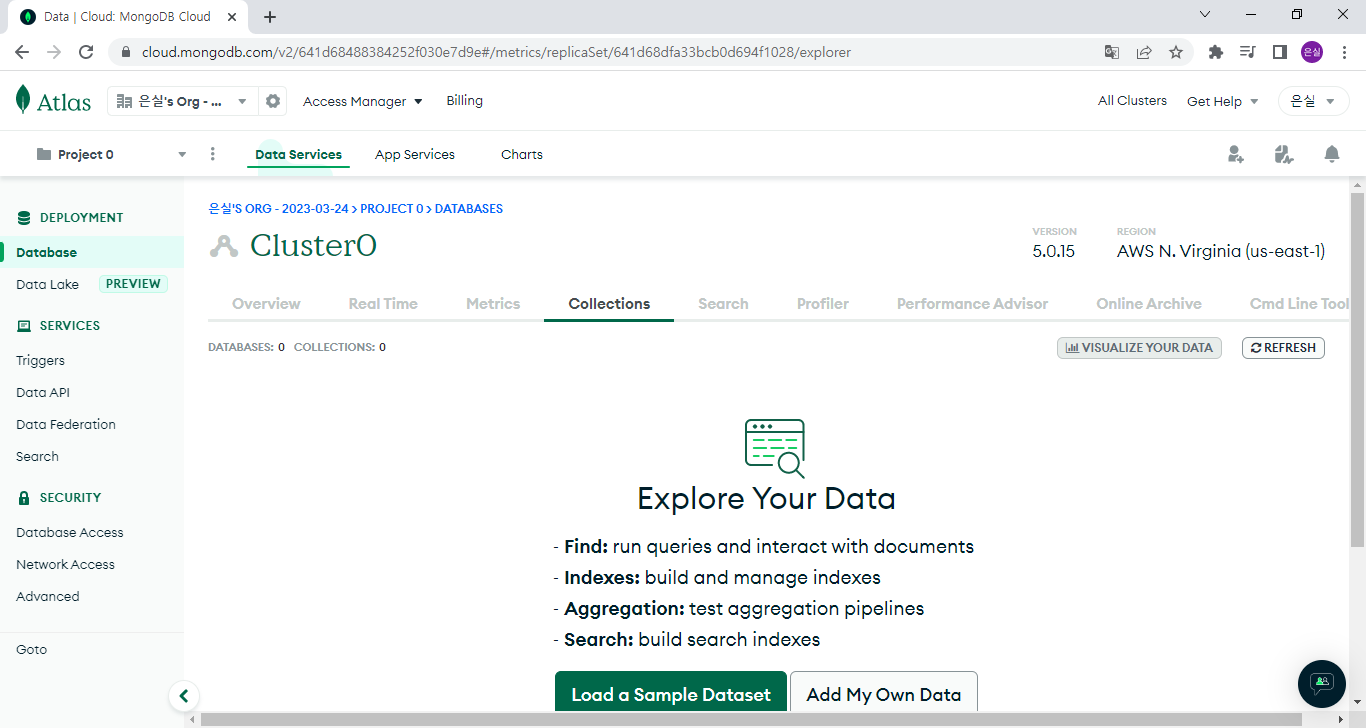Expand the Access Manager dropdown

click(x=363, y=101)
